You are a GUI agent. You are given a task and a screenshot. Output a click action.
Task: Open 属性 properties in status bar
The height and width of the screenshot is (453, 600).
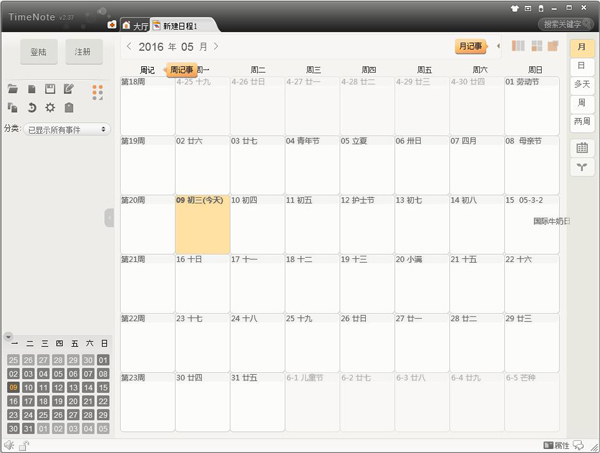coord(557,445)
